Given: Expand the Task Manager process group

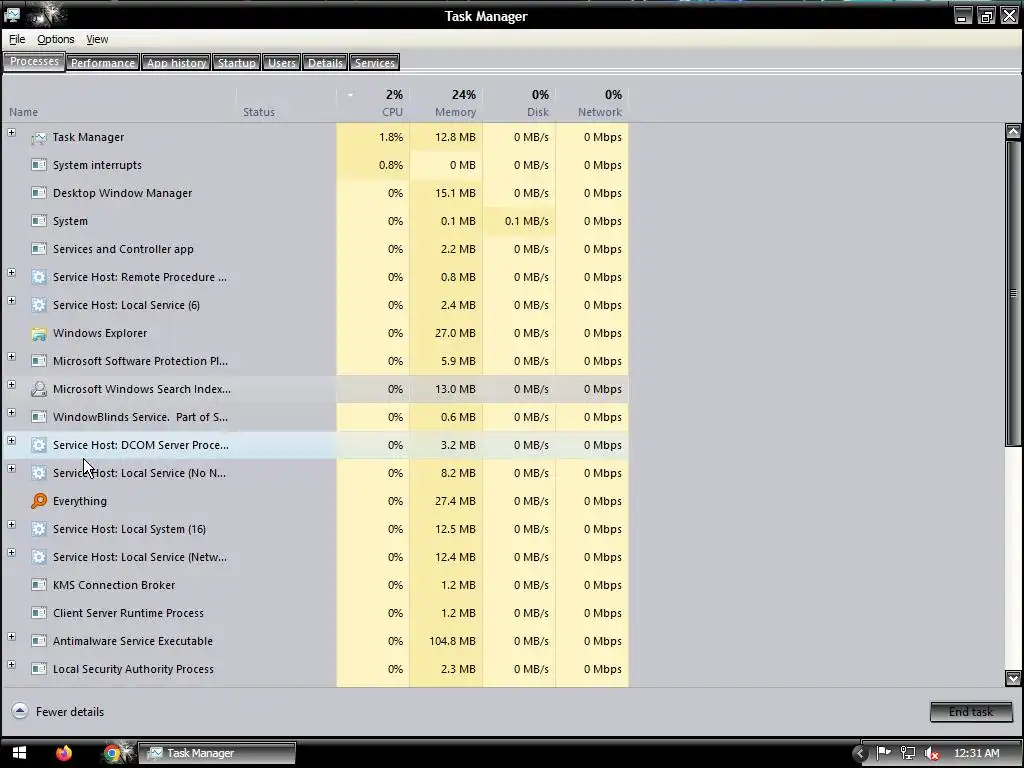Looking at the screenshot, I should click(x=11, y=133).
